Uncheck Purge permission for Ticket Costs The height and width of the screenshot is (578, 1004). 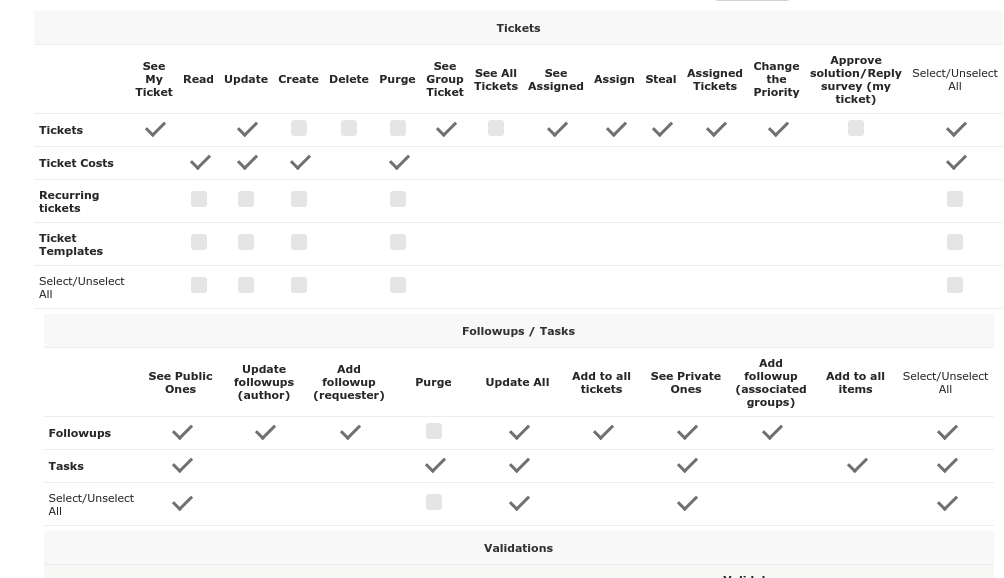click(398, 162)
